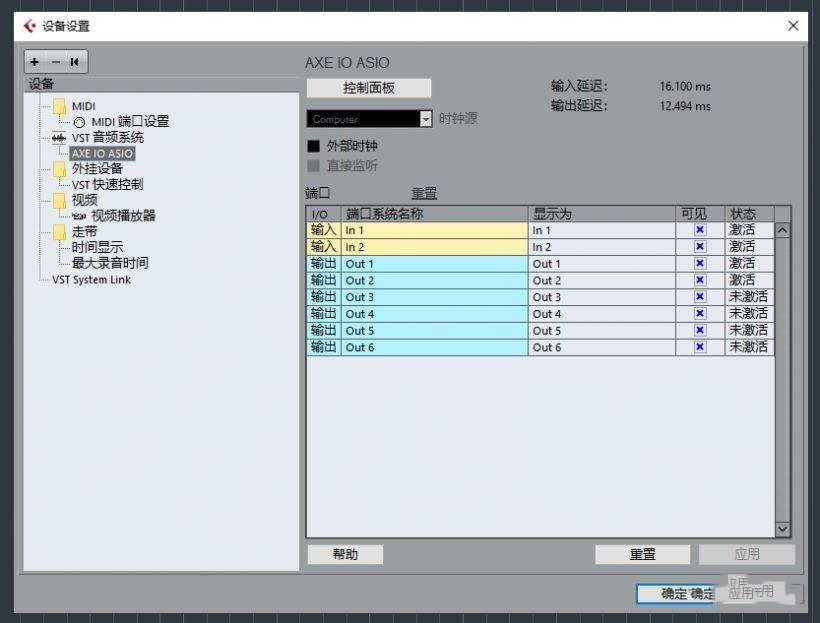820x623 pixels.
Task: Click the port list scroll down arrow
Action: 782,529
